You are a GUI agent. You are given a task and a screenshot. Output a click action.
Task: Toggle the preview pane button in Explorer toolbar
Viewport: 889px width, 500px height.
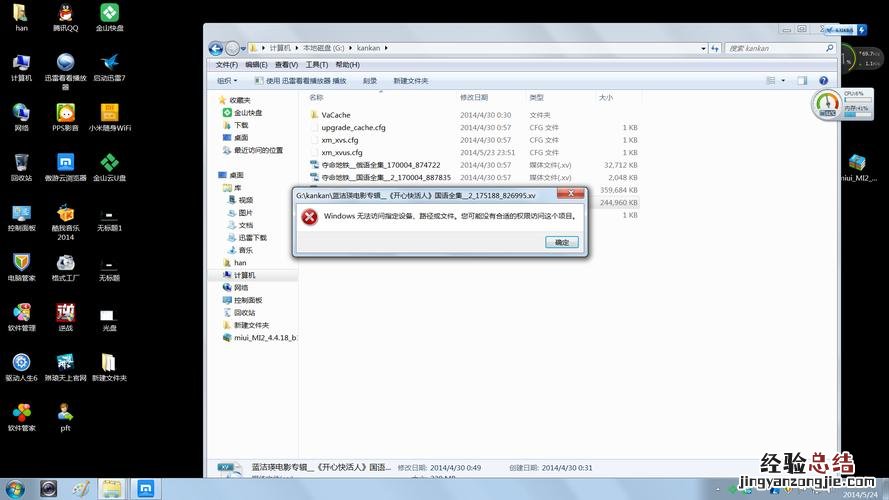click(x=802, y=80)
